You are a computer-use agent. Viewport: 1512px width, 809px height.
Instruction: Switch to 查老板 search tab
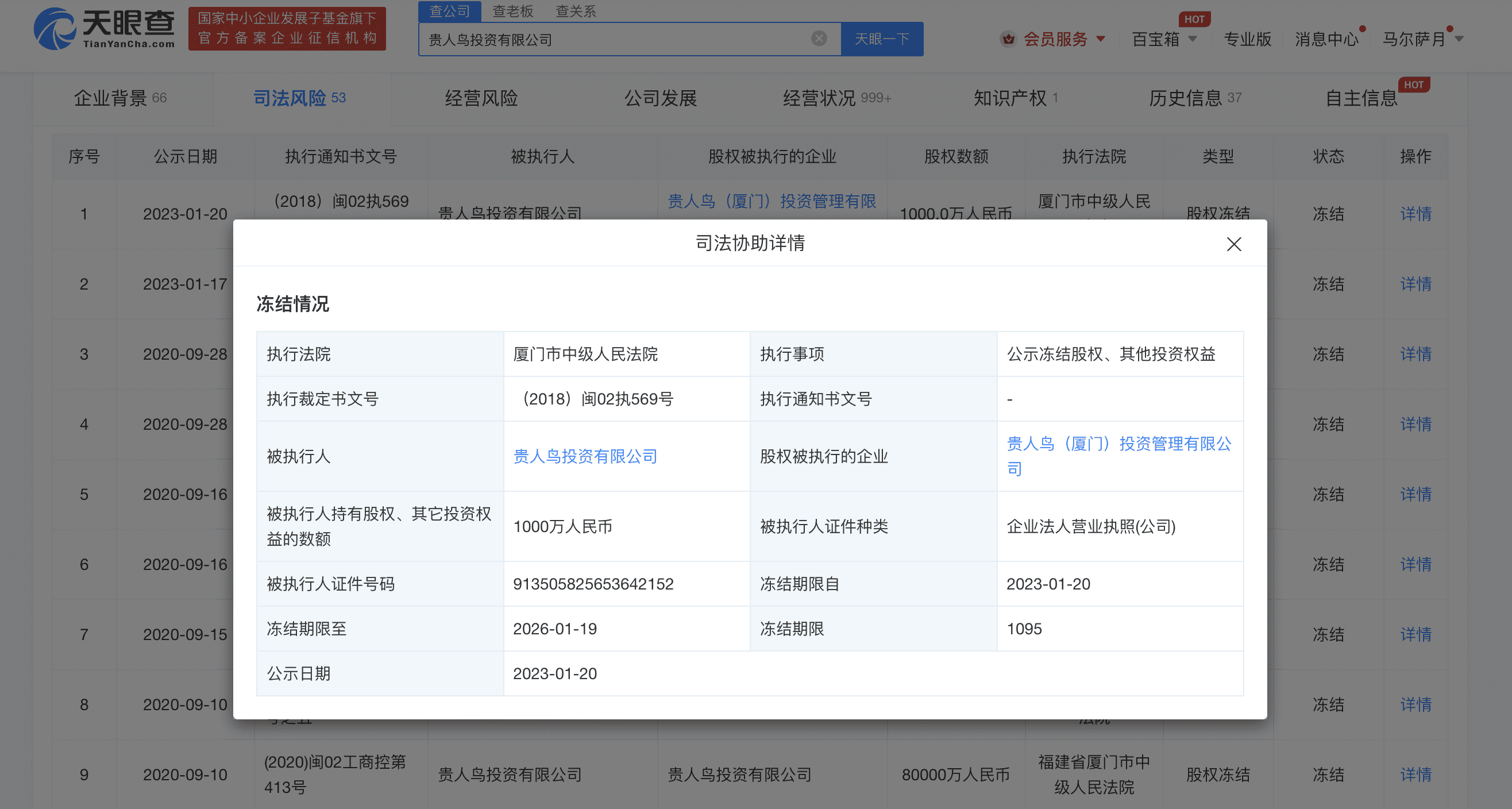pos(512,11)
